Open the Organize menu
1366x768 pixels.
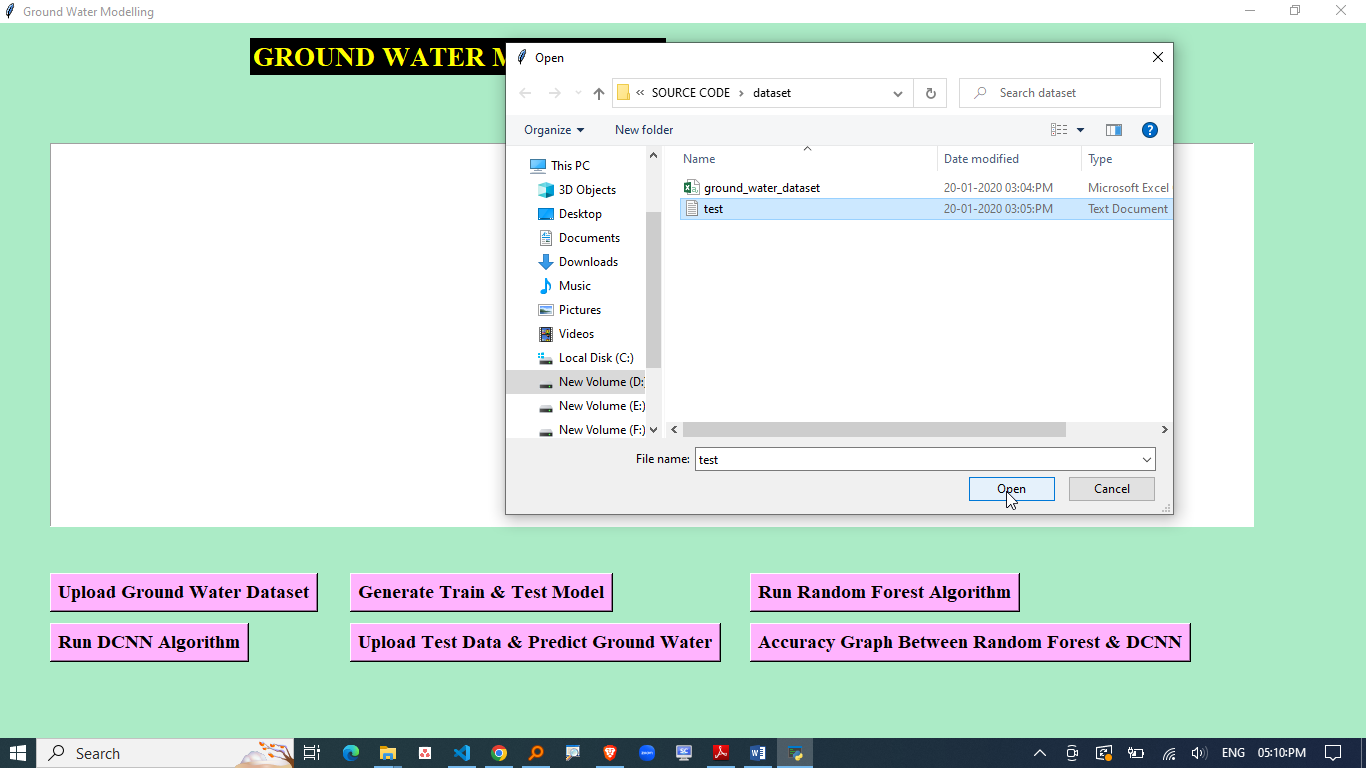coord(554,130)
